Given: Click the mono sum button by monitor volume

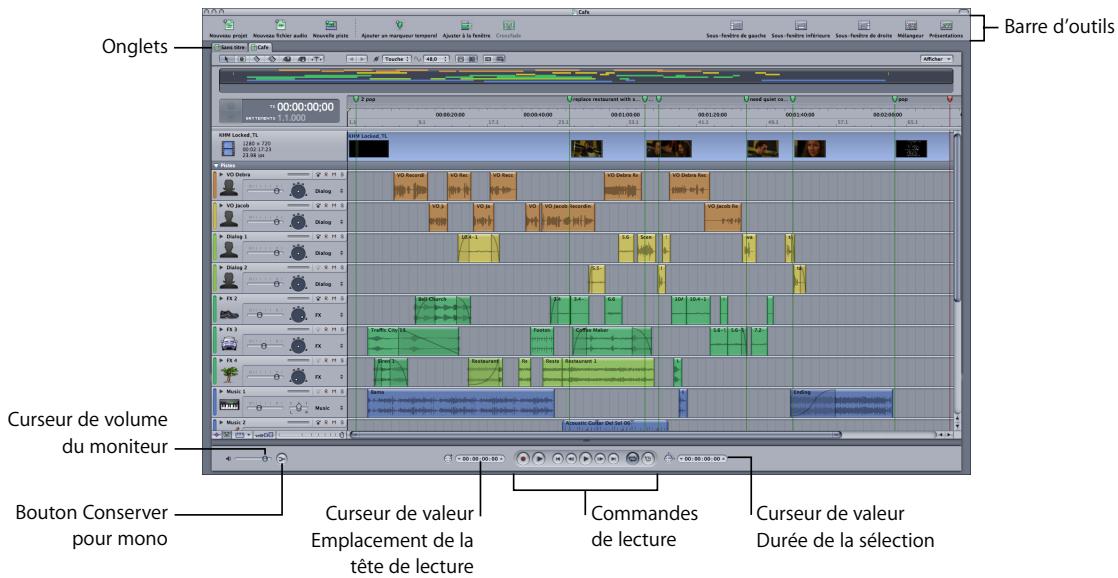Looking at the screenshot, I should coord(281,459).
